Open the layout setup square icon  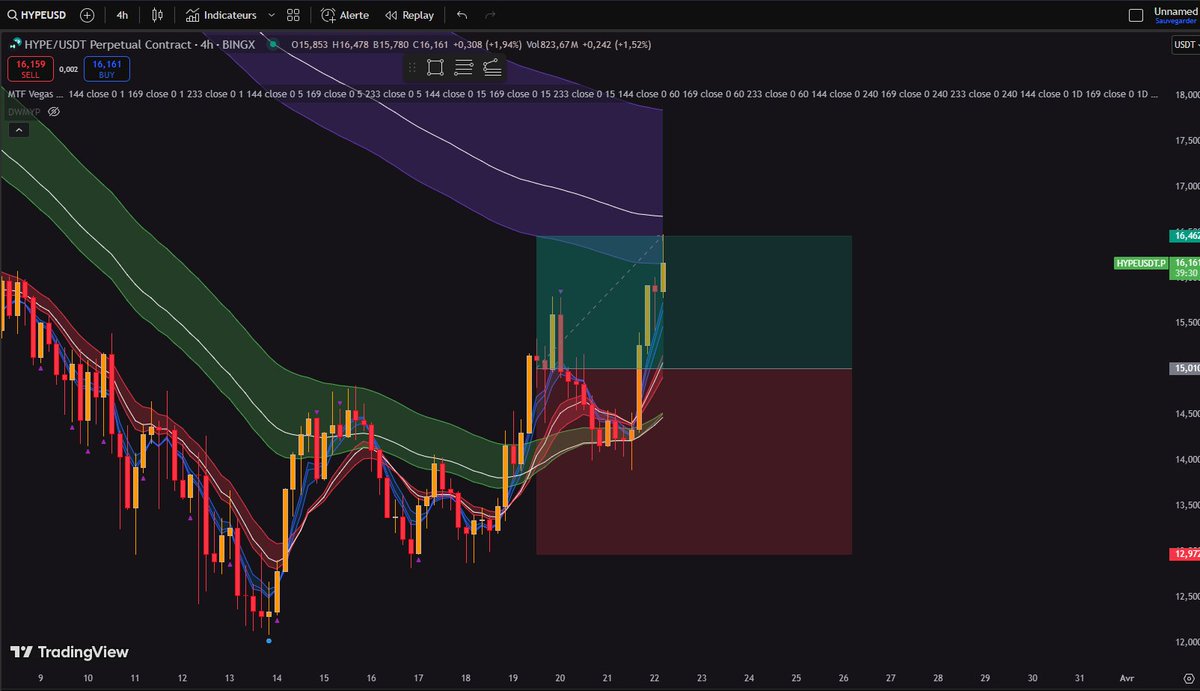click(1135, 15)
